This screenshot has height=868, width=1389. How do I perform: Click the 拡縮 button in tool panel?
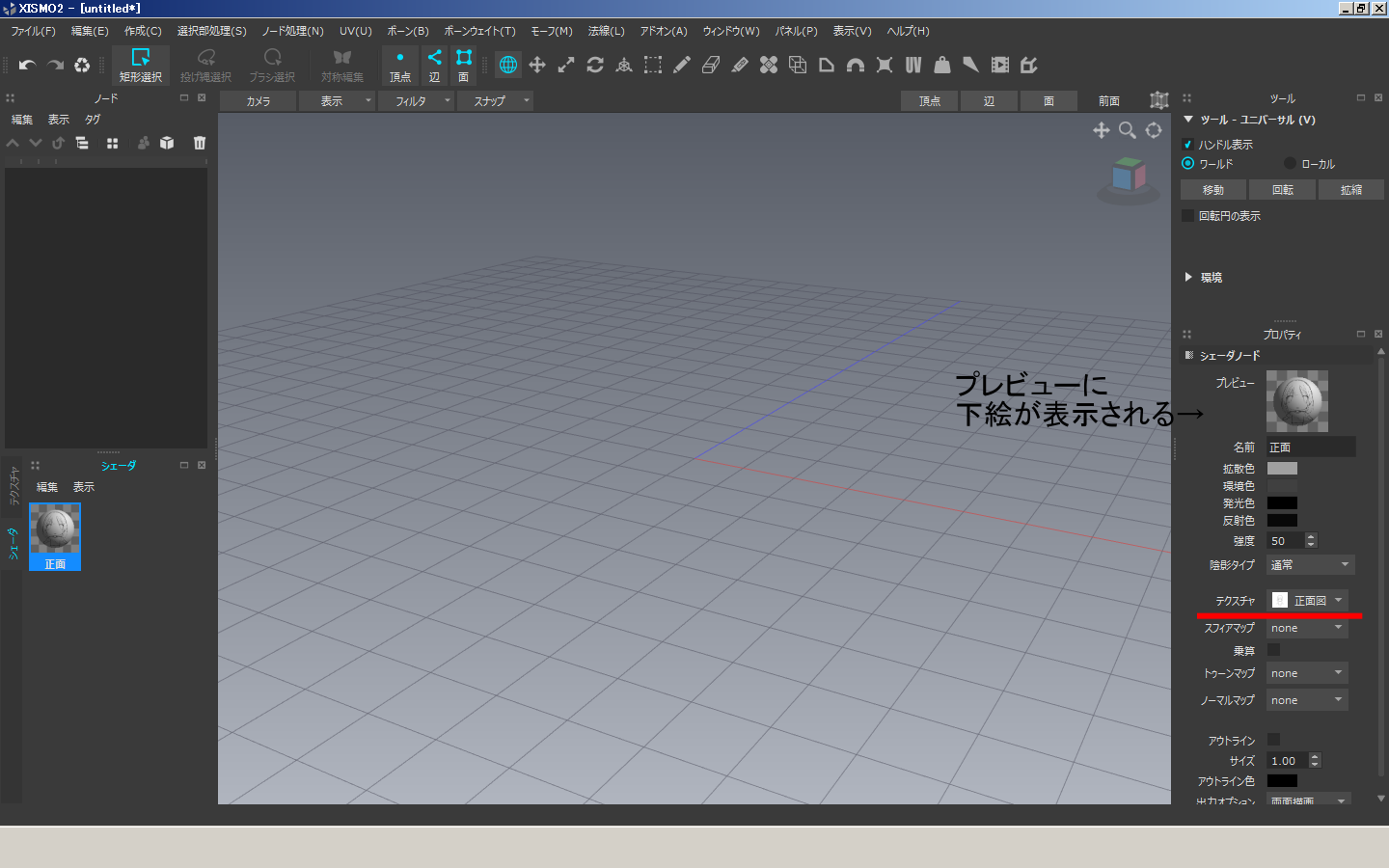tap(1351, 190)
